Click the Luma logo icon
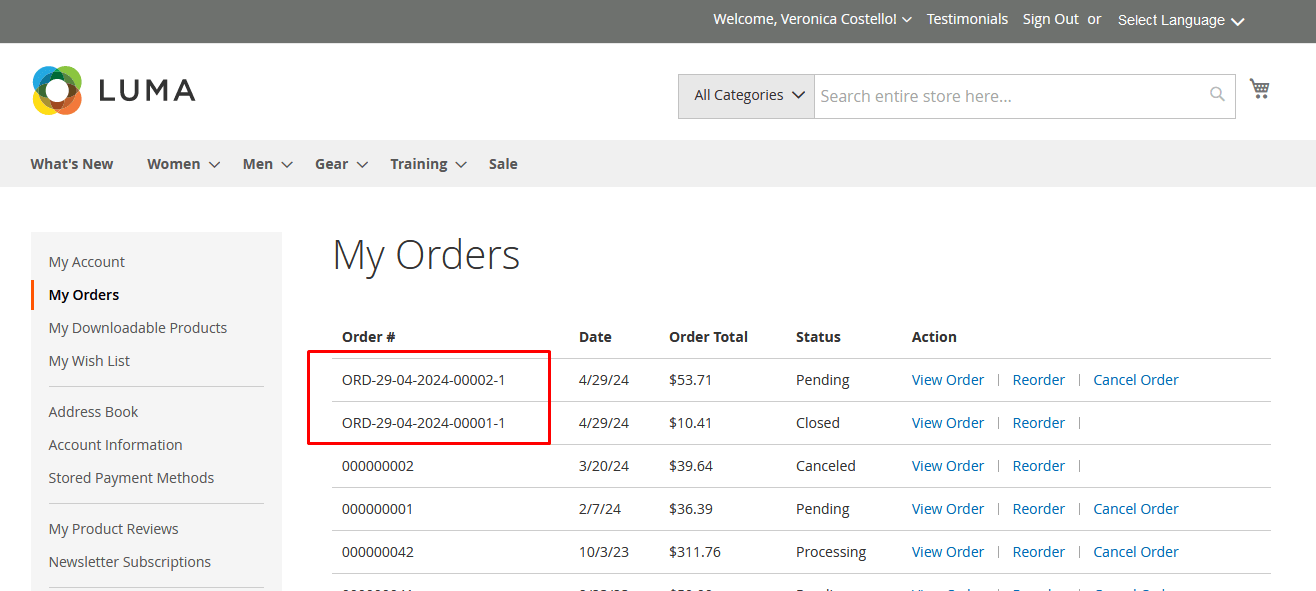This screenshot has height=591, width=1316. [57, 91]
